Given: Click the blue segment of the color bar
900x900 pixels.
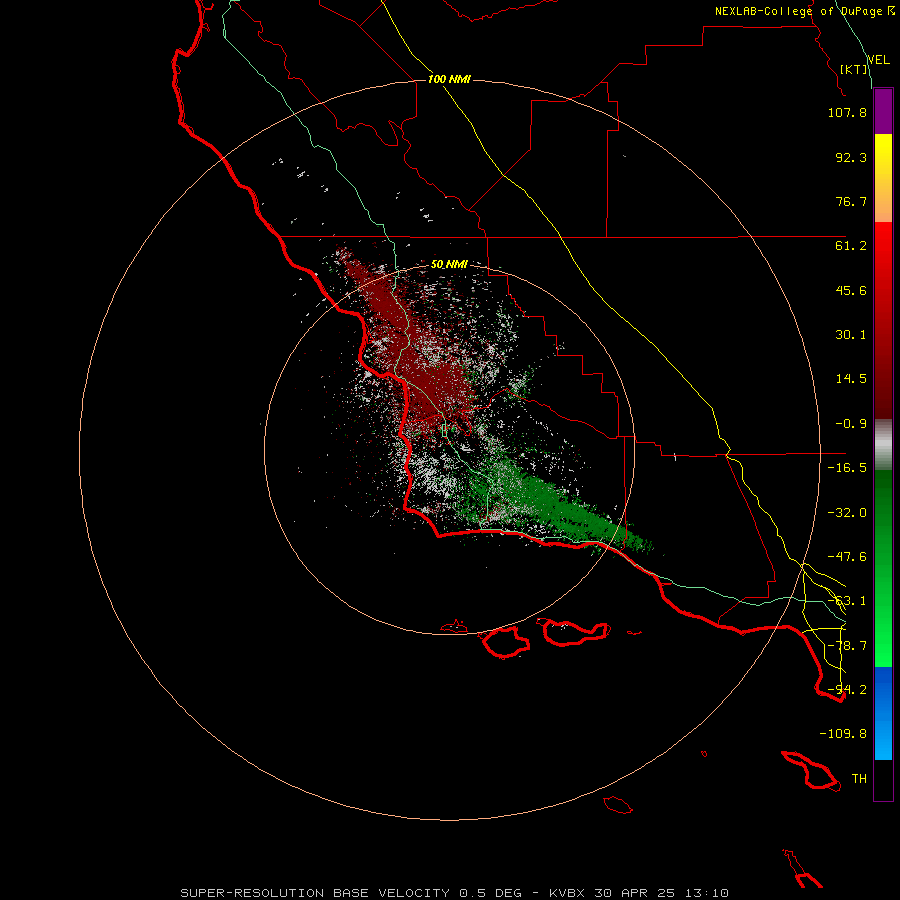Looking at the screenshot, I should point(883,713).
